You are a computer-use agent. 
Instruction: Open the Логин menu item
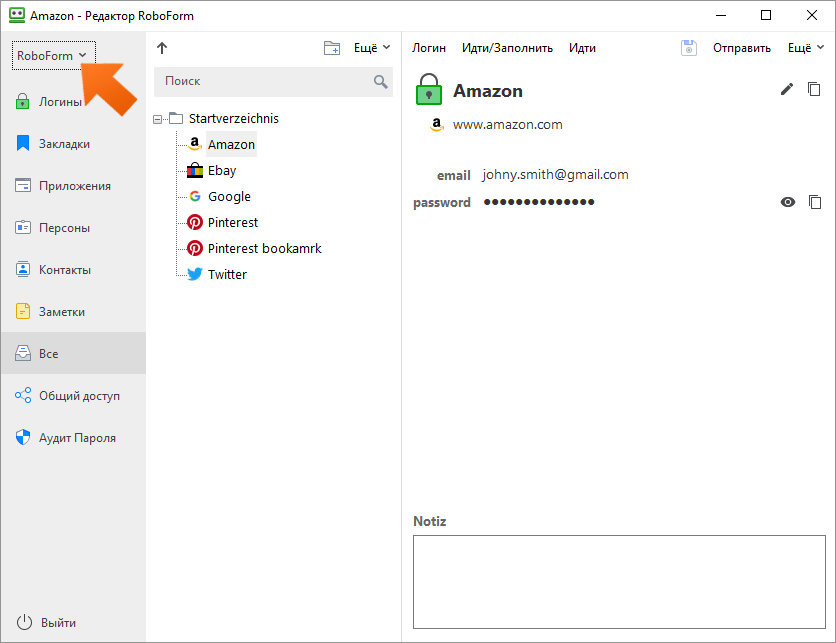(x=429, y=48)
